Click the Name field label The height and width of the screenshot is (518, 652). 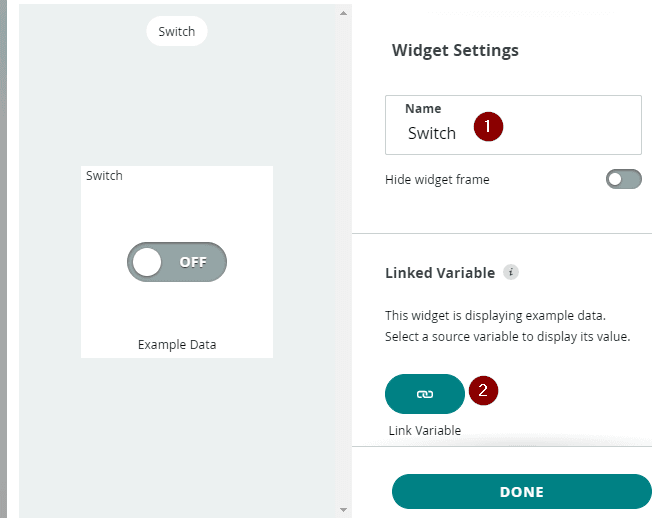[423, 108]
